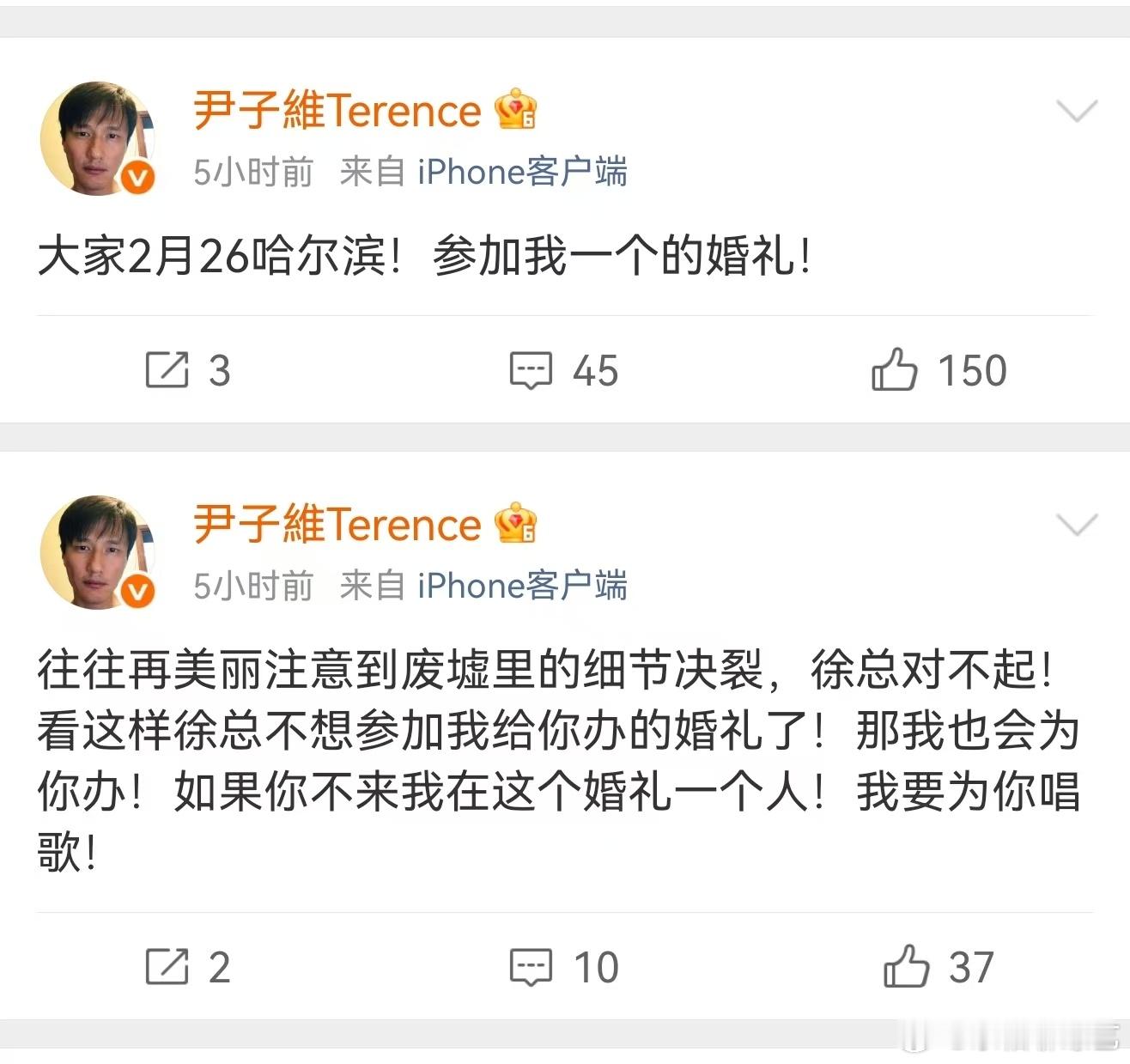Open the comment icon showing 10
The image size is (1130, 1064).
[x=532, y=965]
